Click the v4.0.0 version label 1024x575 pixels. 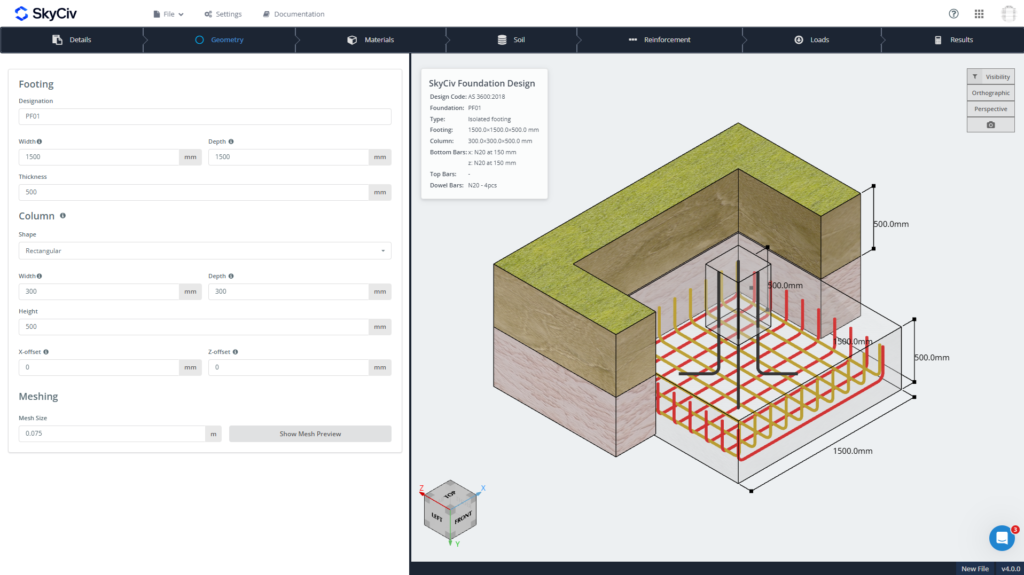tap(1010, 568)
